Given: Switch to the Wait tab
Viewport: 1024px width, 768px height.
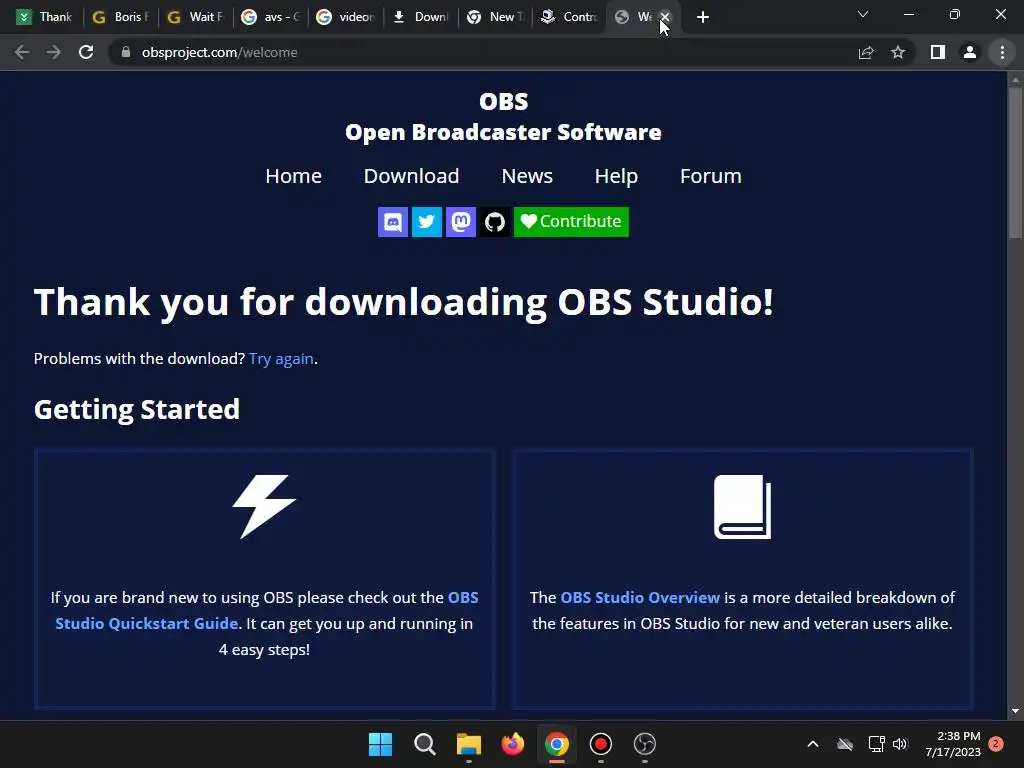Looking at the screenshot, I should [195, 17].
